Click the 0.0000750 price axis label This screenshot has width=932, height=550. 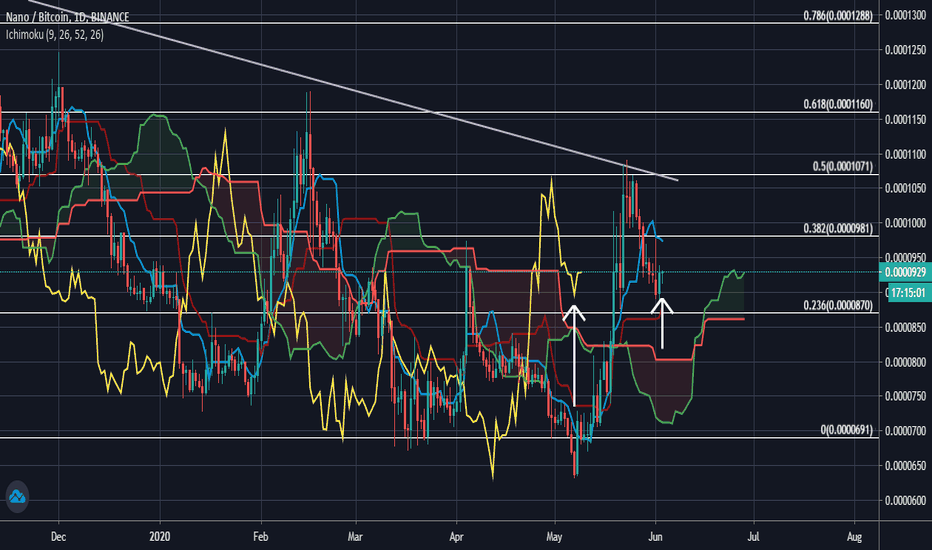tap(905, 396)
